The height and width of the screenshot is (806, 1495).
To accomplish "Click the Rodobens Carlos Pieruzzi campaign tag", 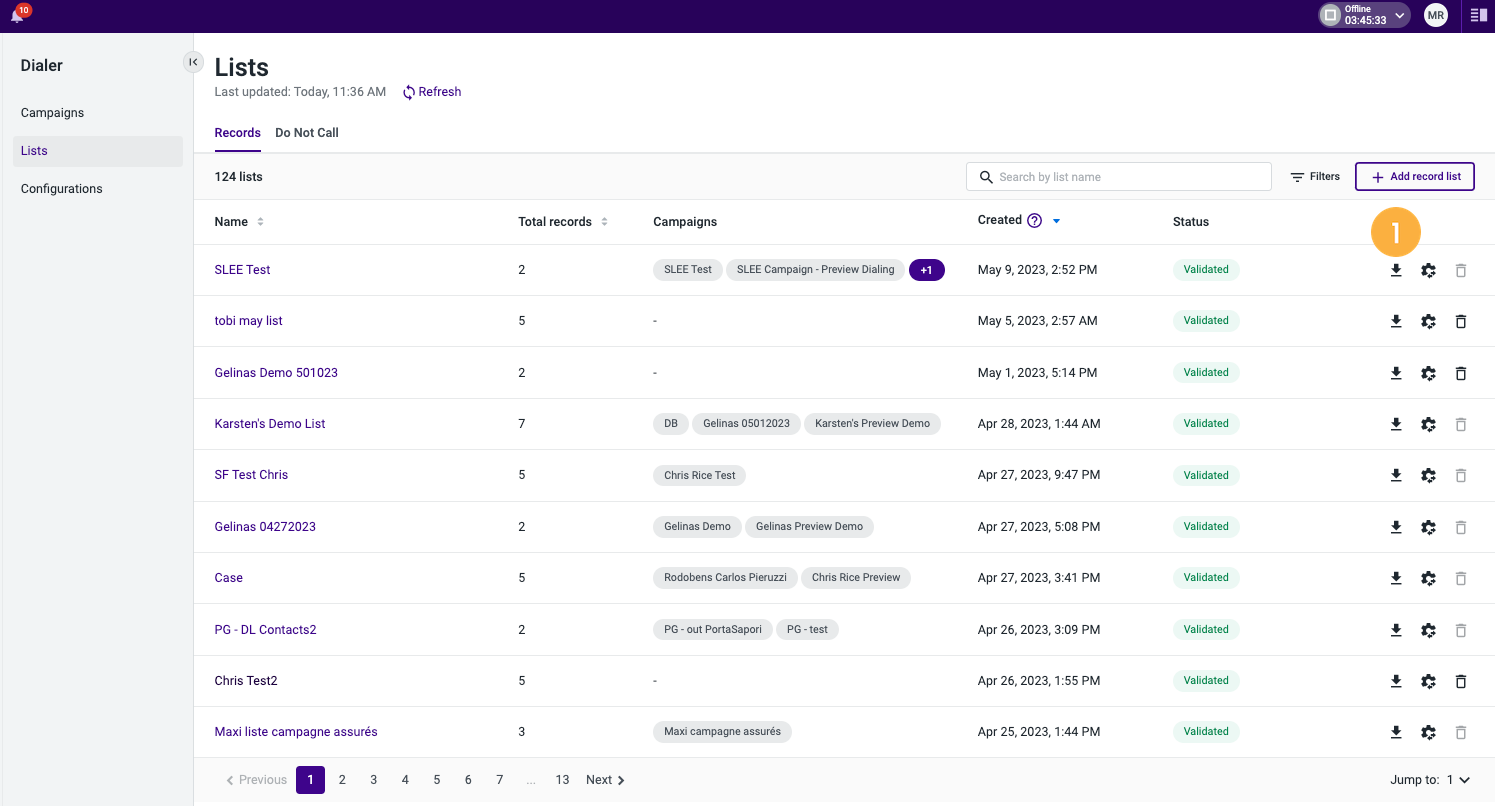I will (725, 578).
